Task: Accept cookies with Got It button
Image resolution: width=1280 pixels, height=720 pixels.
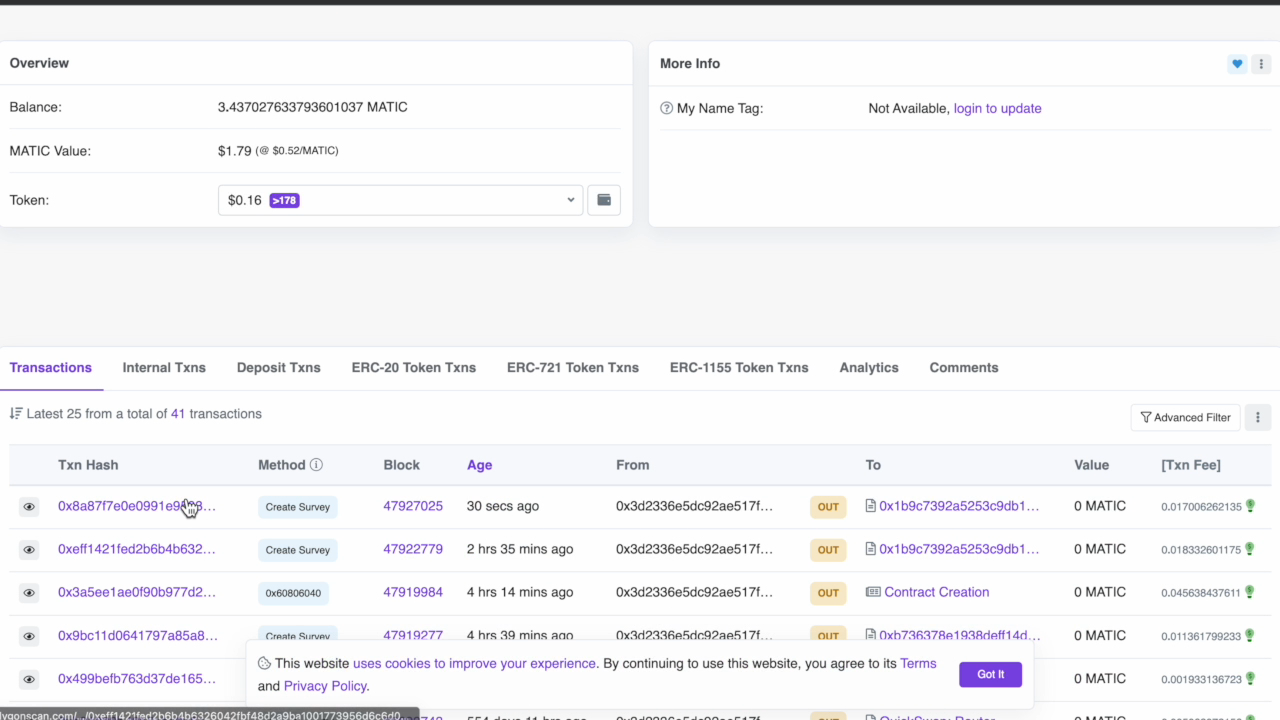Action: click(990, 674)
